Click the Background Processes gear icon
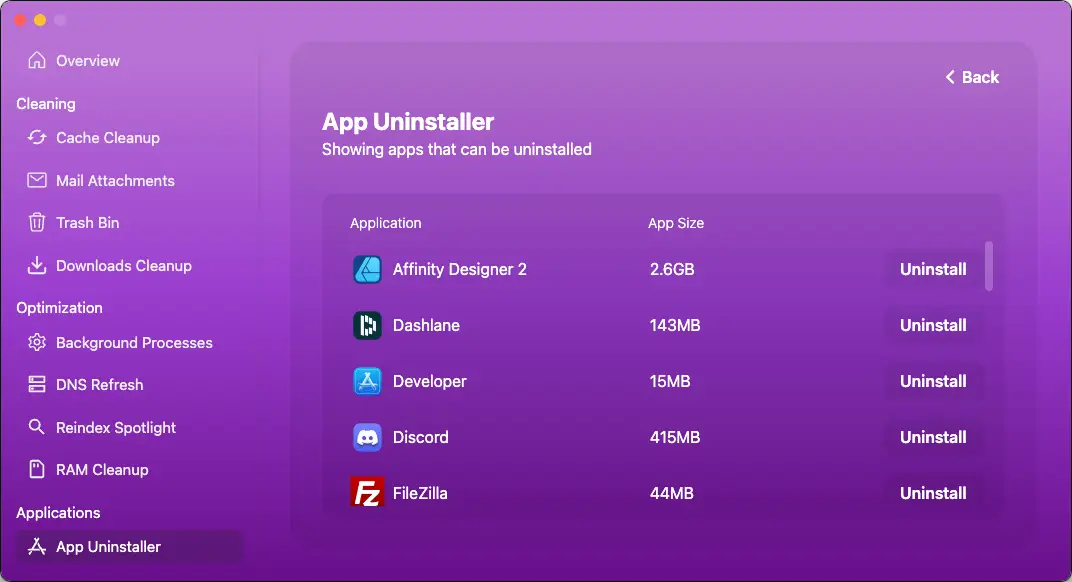The width and height of the screenshot is (1072, 582). click(37, 343)
